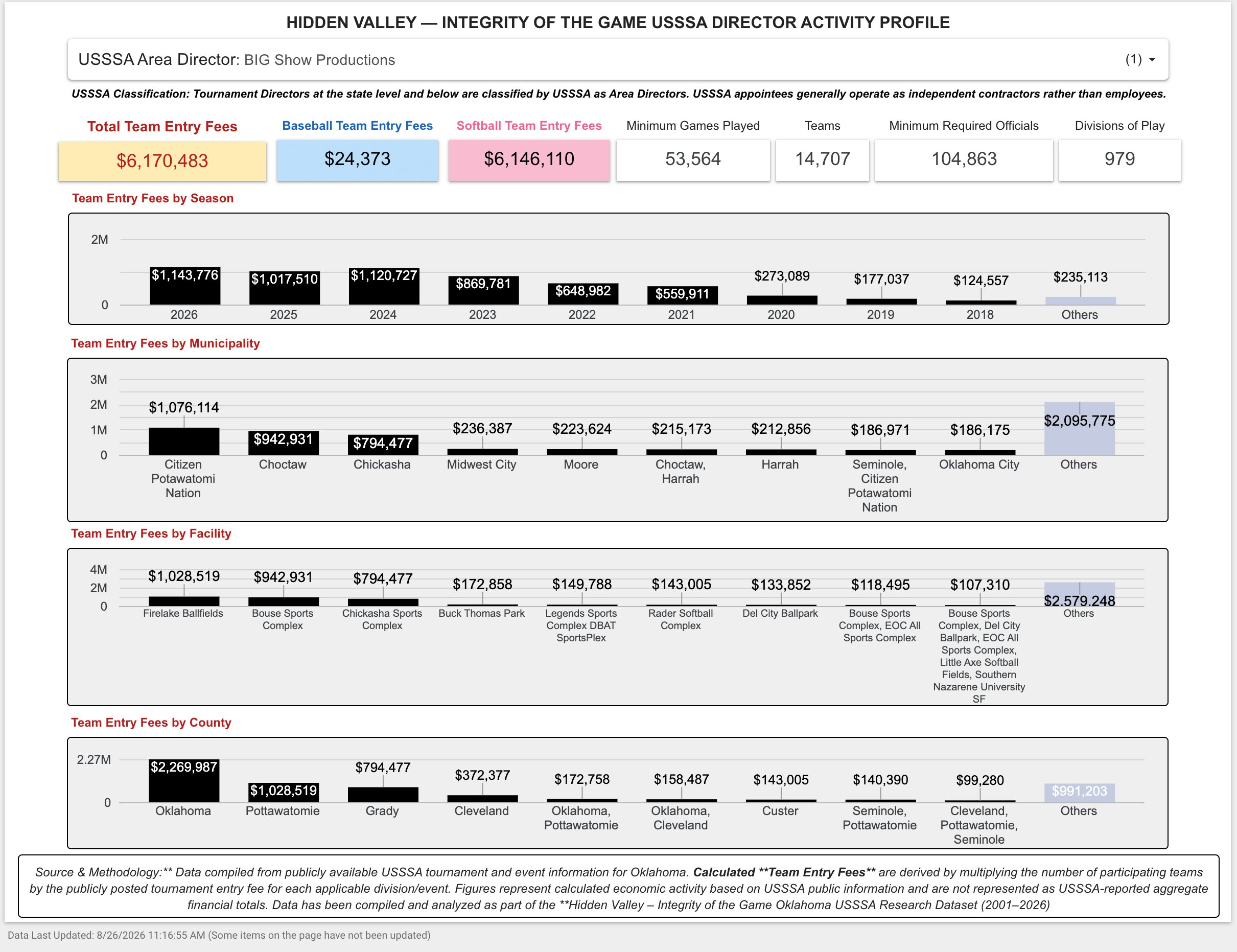This screenshot has height=952, width=1237.
Task: Select the Citizen Potawatomi Nation municipality bar
Action: pyautogui.click(x=184, y=441)
